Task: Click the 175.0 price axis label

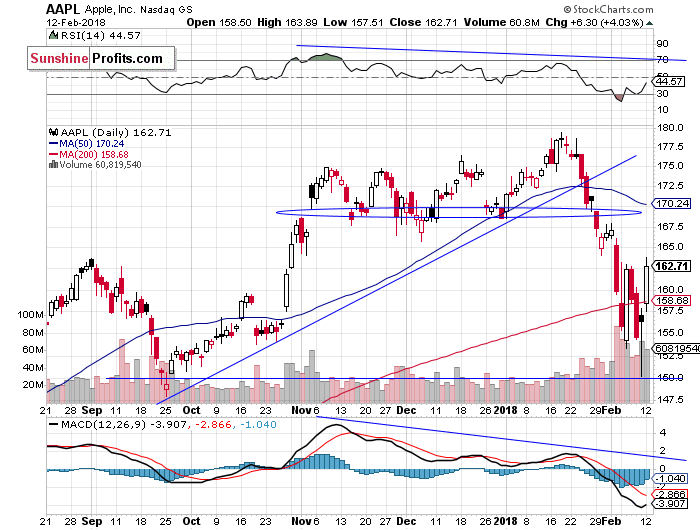Action: (x=671, y=166)
